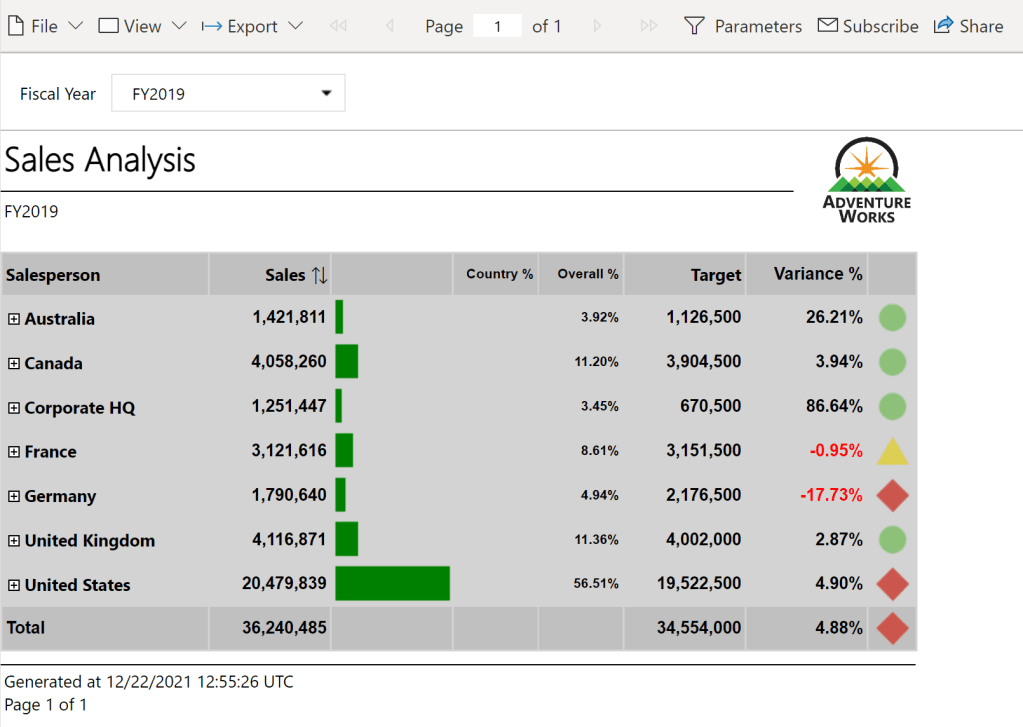Click the Subscribe envelope button
Screen dimensions: 1023x727
(868, 26)
